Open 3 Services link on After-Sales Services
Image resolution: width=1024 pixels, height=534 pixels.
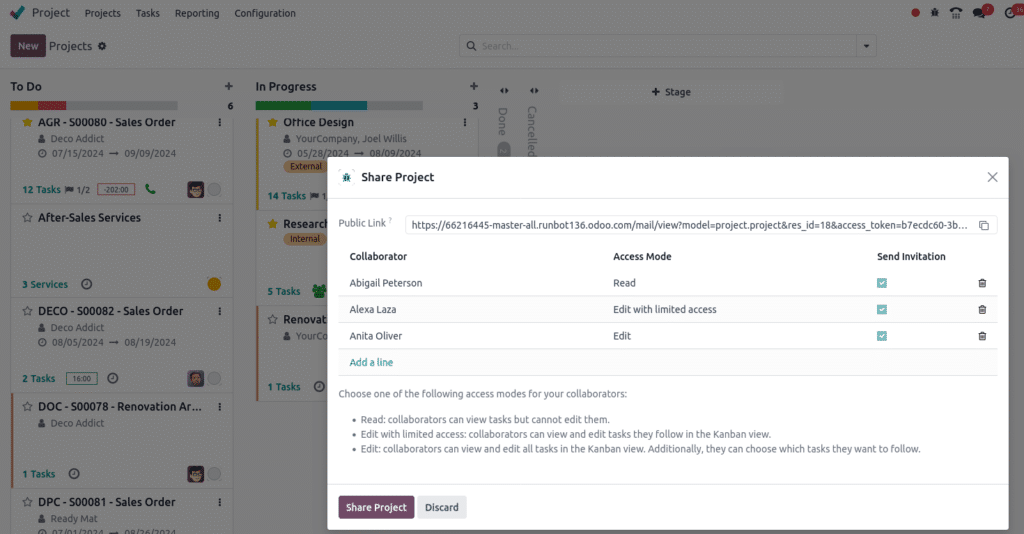click(45, 284)
